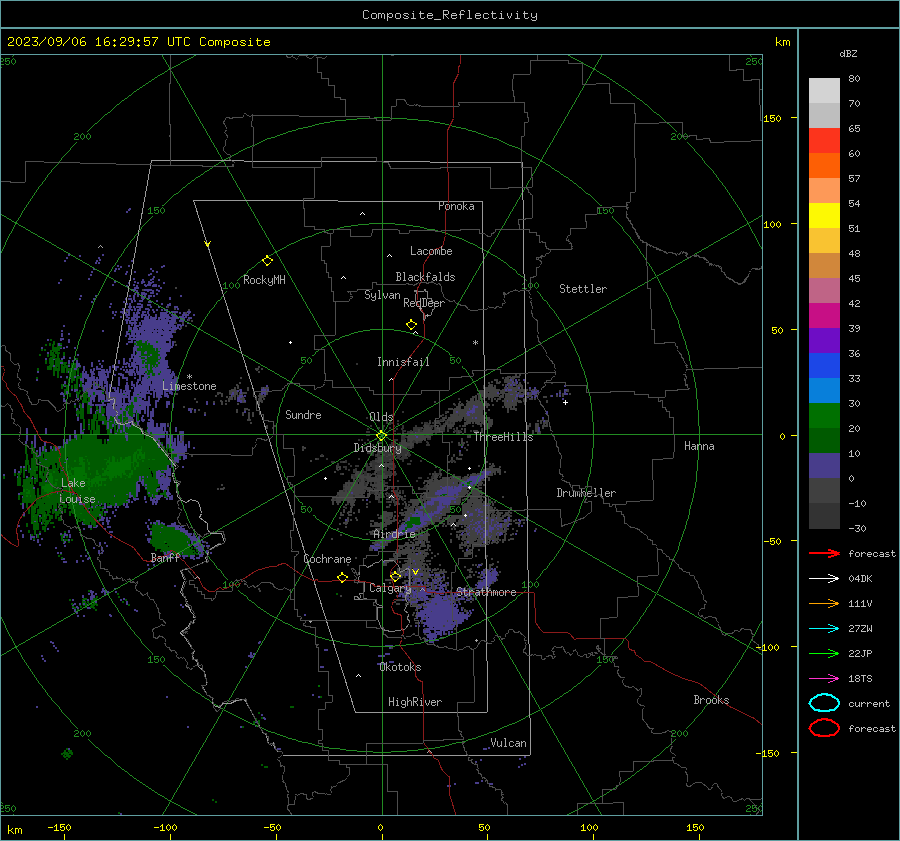This screenshot has height=841, width=900.
Task: Click the Lacombe label
Action: (431, 251)
